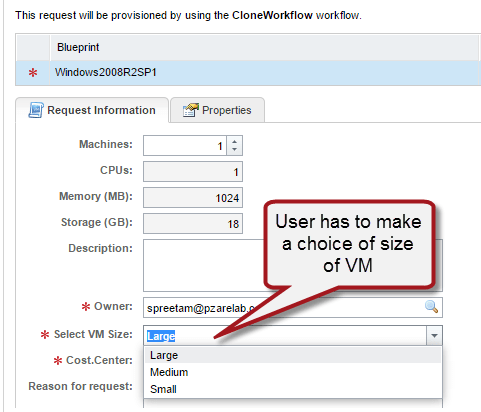Switch to the Properties tab
Screen dimensions: 481x412
click(217, 110)
